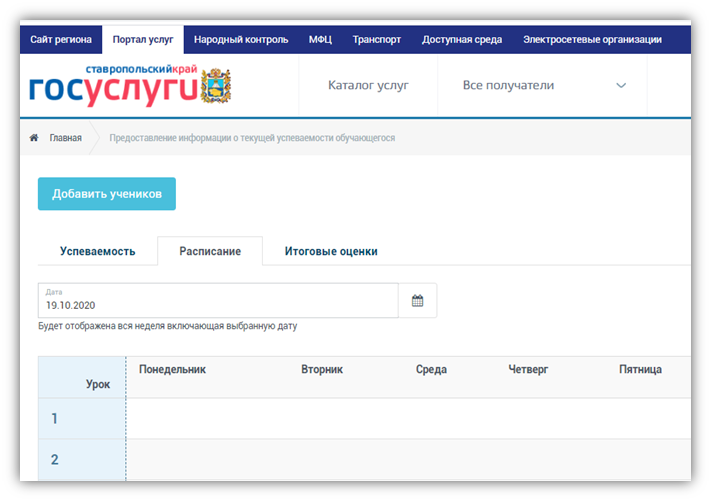Click the Добавить учеников button

[x=107, y=194]
